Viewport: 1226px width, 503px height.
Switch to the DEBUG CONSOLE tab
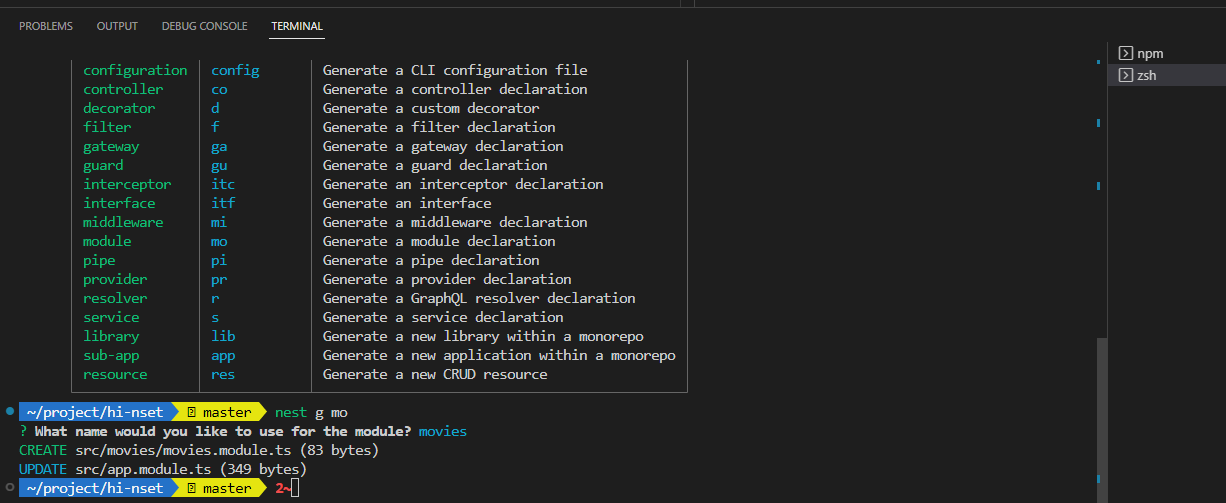[x=204, y=26]
